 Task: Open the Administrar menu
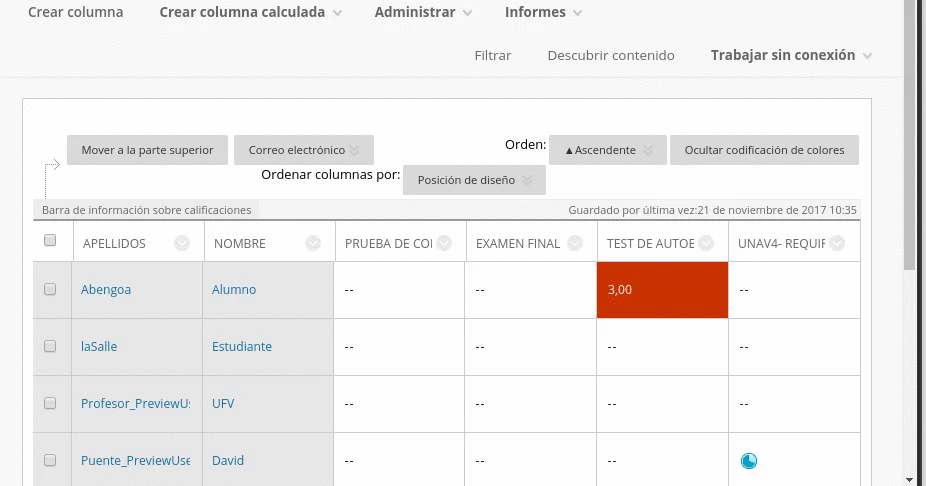coord(423,13)
